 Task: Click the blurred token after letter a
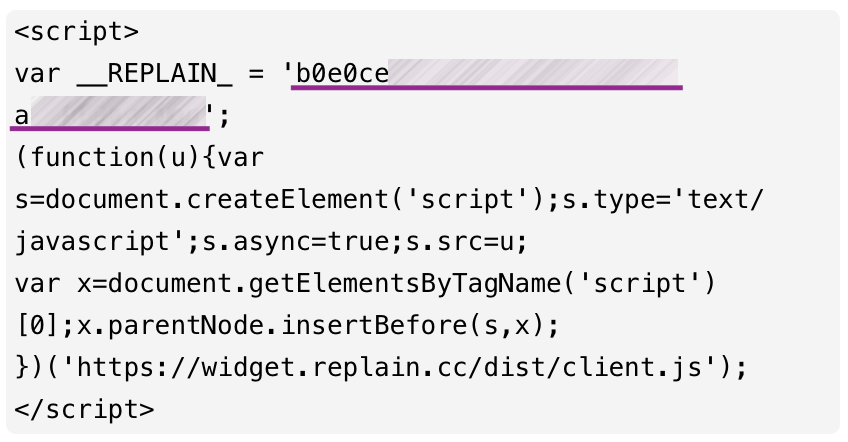pyautogui.click(x=117, y=113)
